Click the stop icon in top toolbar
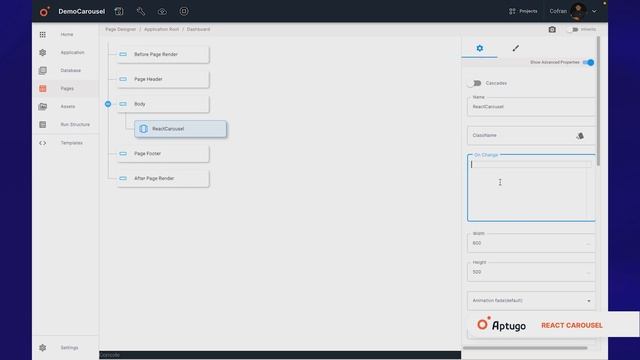 coord(184,11)
